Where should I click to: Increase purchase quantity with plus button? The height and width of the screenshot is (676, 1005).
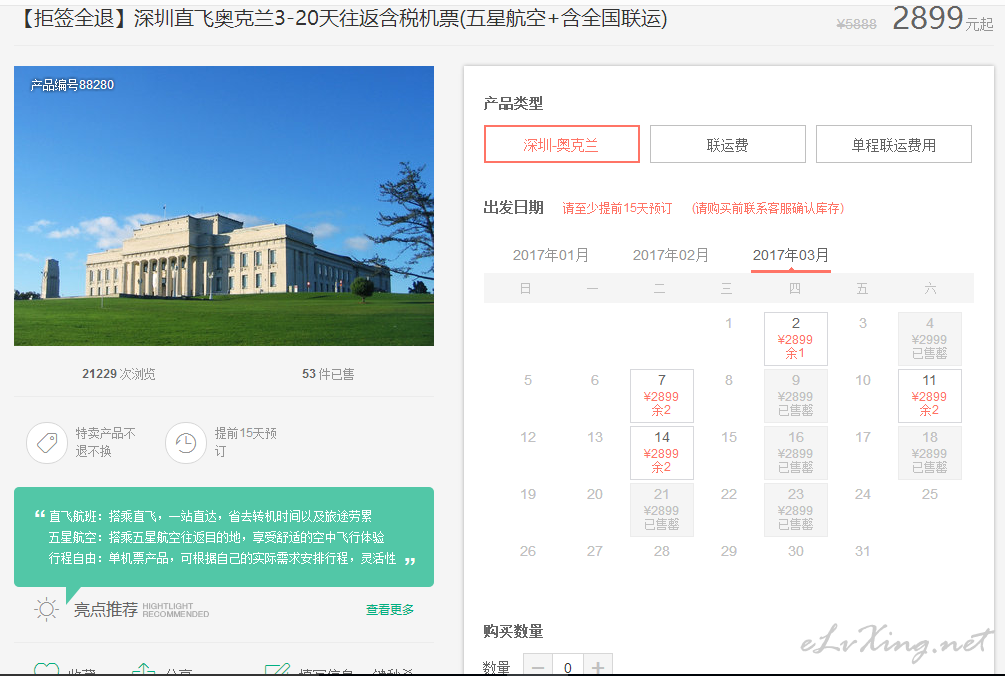[597, 666]
